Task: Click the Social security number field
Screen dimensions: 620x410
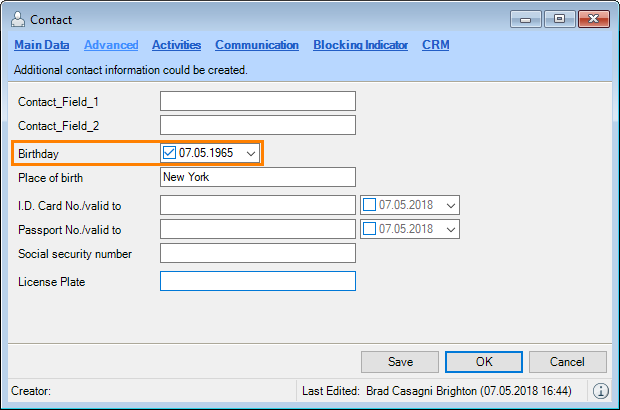Action: [258, 253]
